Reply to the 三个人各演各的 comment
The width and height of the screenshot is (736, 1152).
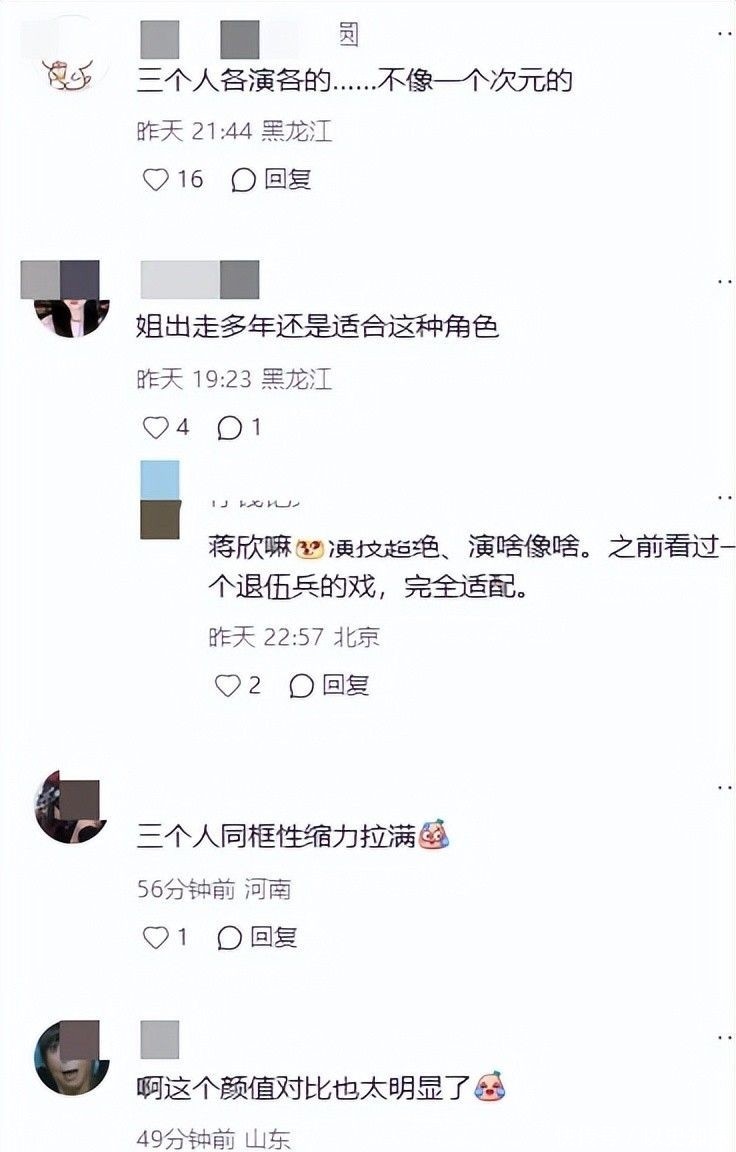pos(271,179)
